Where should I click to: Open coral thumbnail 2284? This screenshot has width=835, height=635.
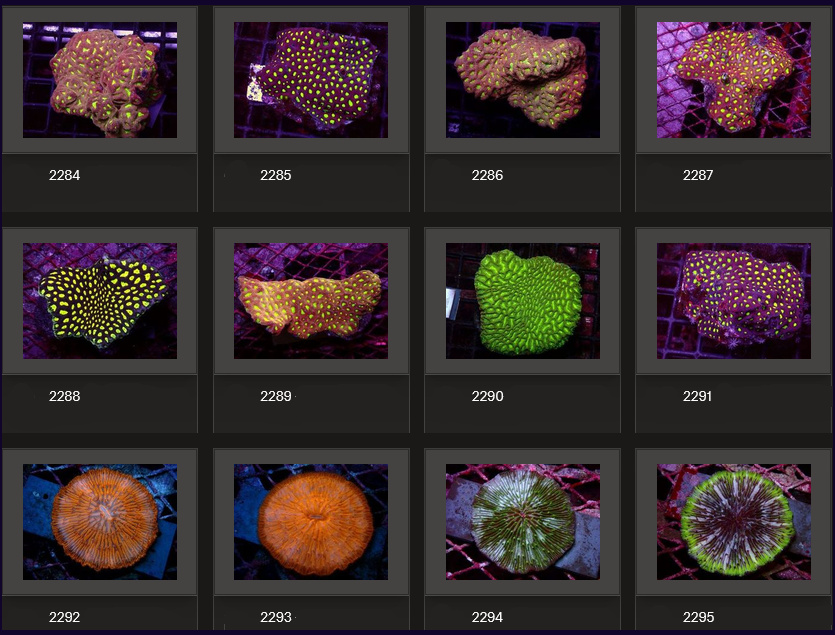[100, 80]
